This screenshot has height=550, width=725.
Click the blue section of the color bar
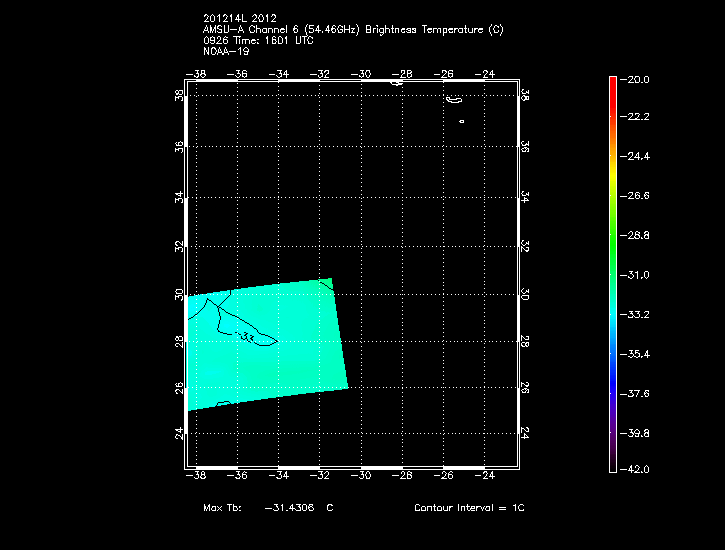612,375
